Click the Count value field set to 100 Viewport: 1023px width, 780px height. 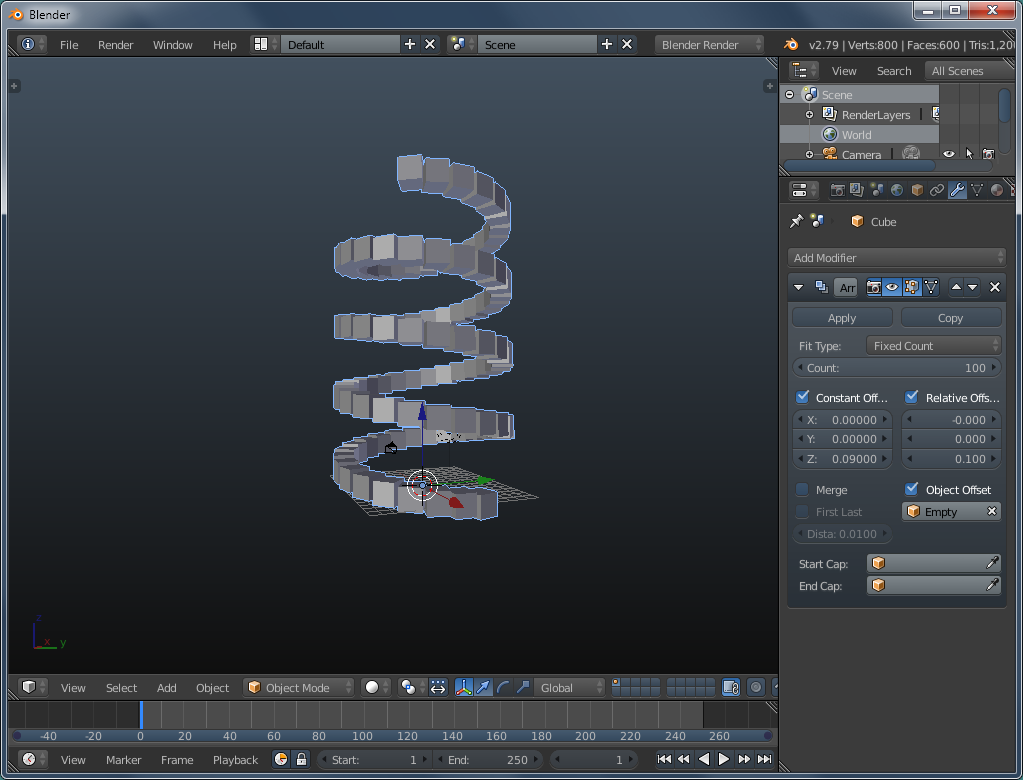896,368
